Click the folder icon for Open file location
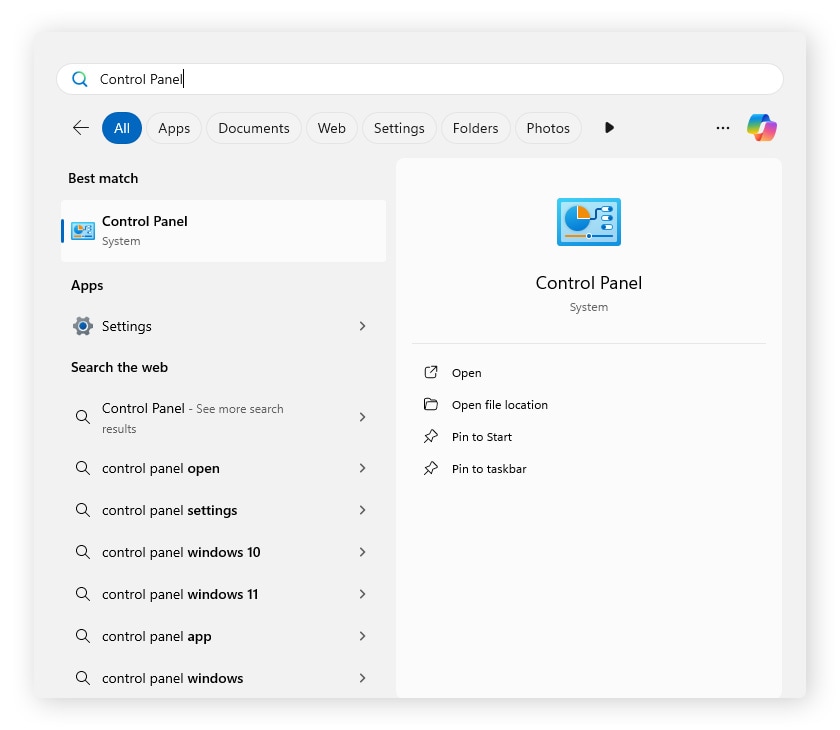Viewport: 840px width, 730px height. [431, 404]
